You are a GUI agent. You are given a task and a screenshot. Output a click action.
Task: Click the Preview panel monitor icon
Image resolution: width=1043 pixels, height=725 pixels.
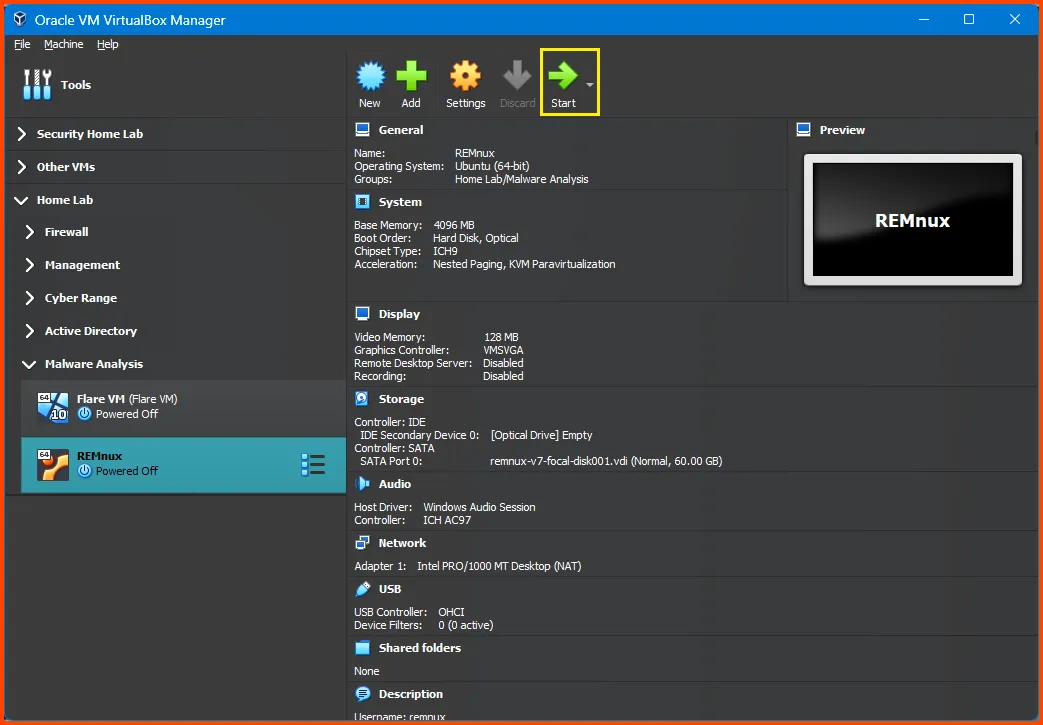point(804,130)
